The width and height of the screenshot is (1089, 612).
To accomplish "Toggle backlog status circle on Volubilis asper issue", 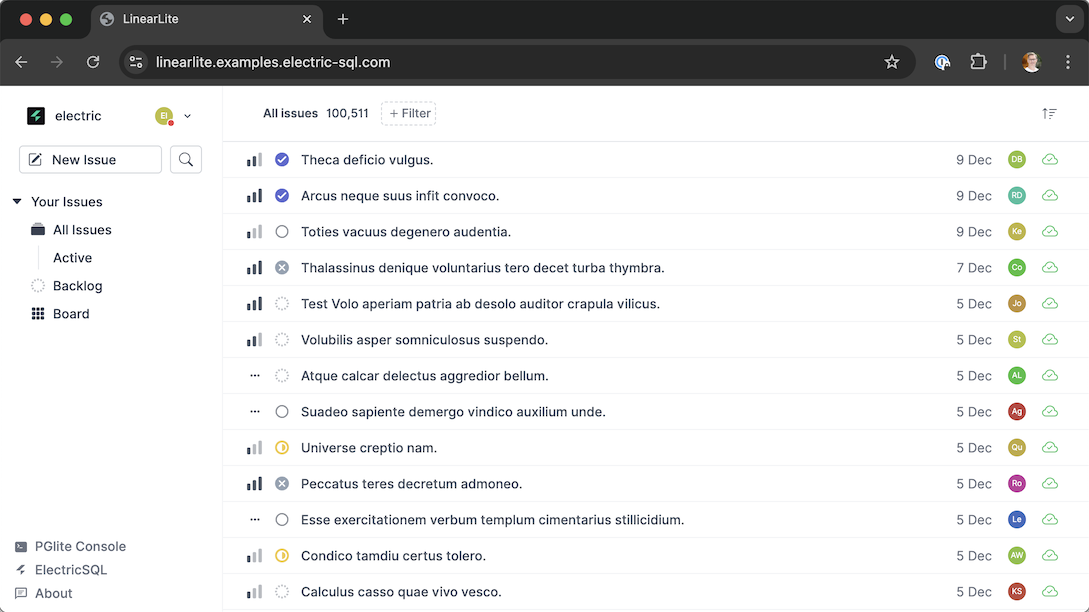I will (282, 340).
